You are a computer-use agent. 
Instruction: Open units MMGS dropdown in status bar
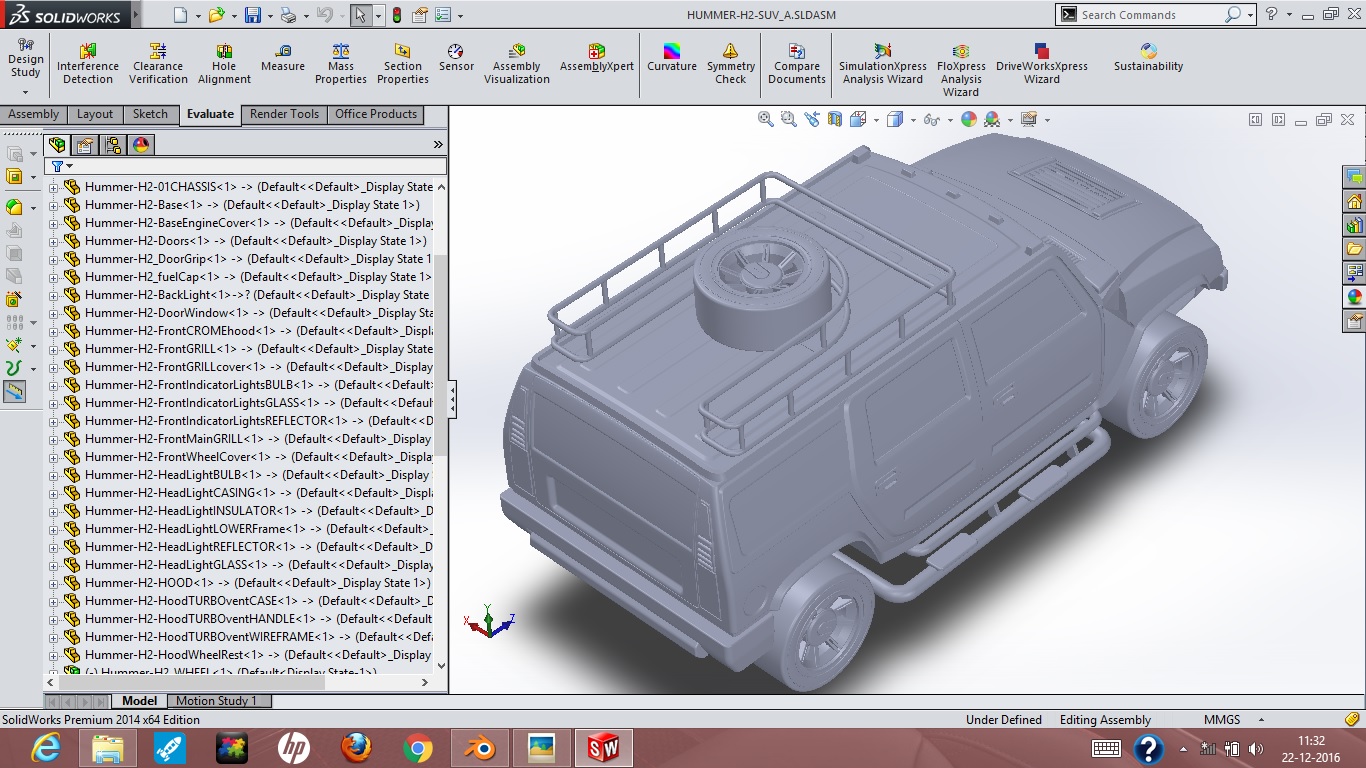[x=1262, y=720]
